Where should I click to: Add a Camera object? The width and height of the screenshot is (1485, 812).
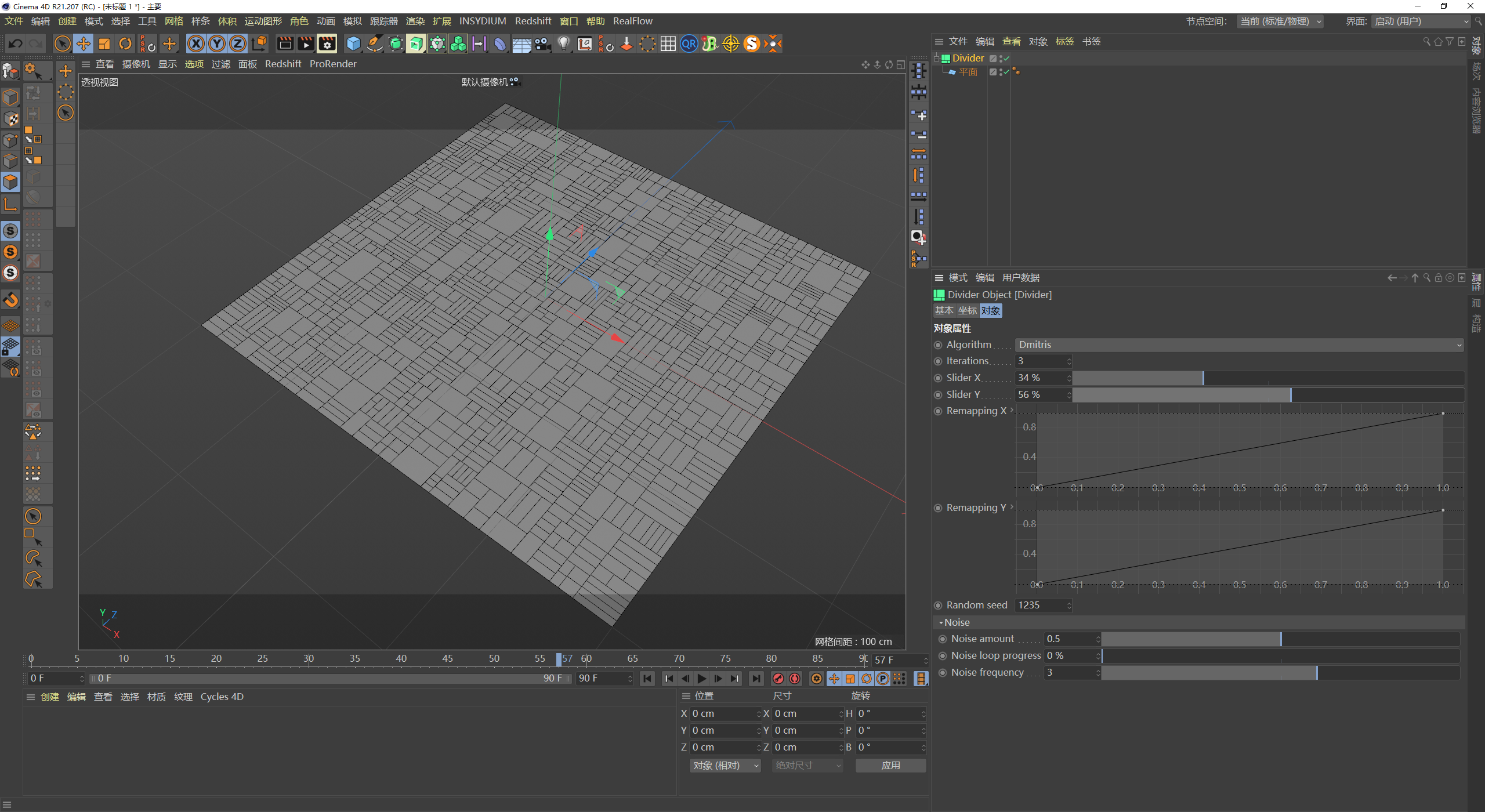tap(542, 43)
